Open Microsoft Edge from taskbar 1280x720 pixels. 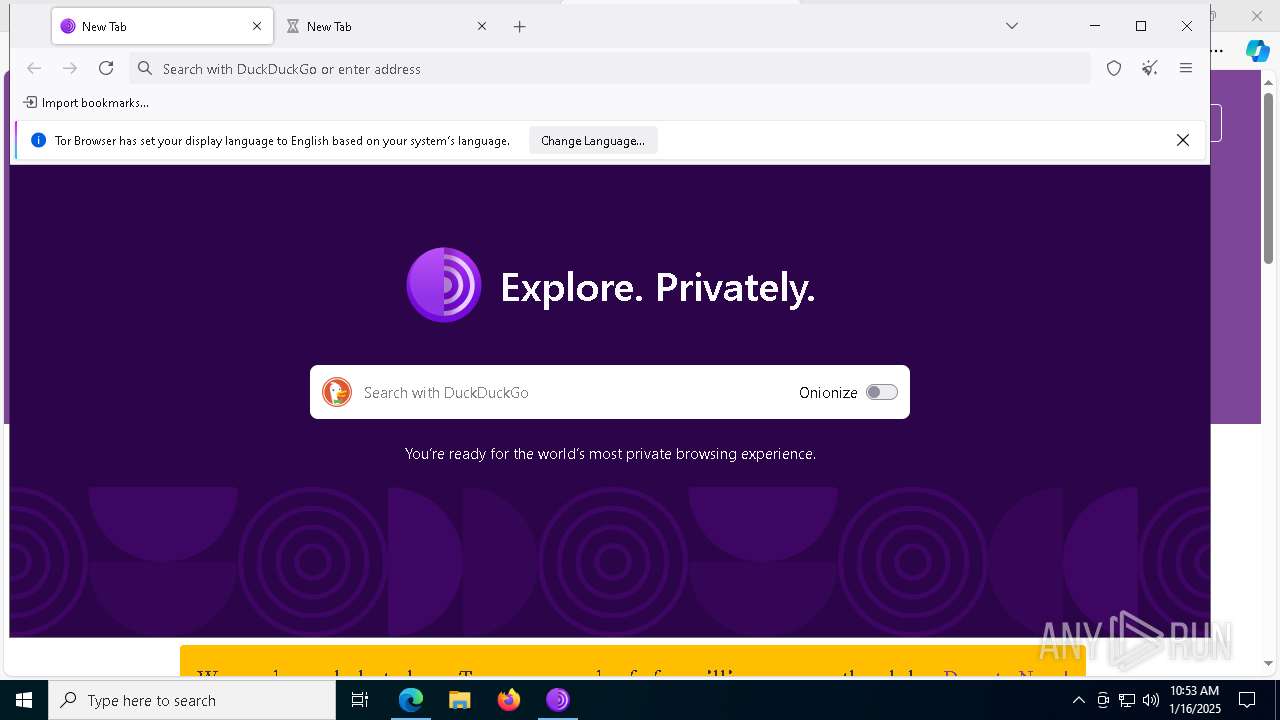(411, 700)
